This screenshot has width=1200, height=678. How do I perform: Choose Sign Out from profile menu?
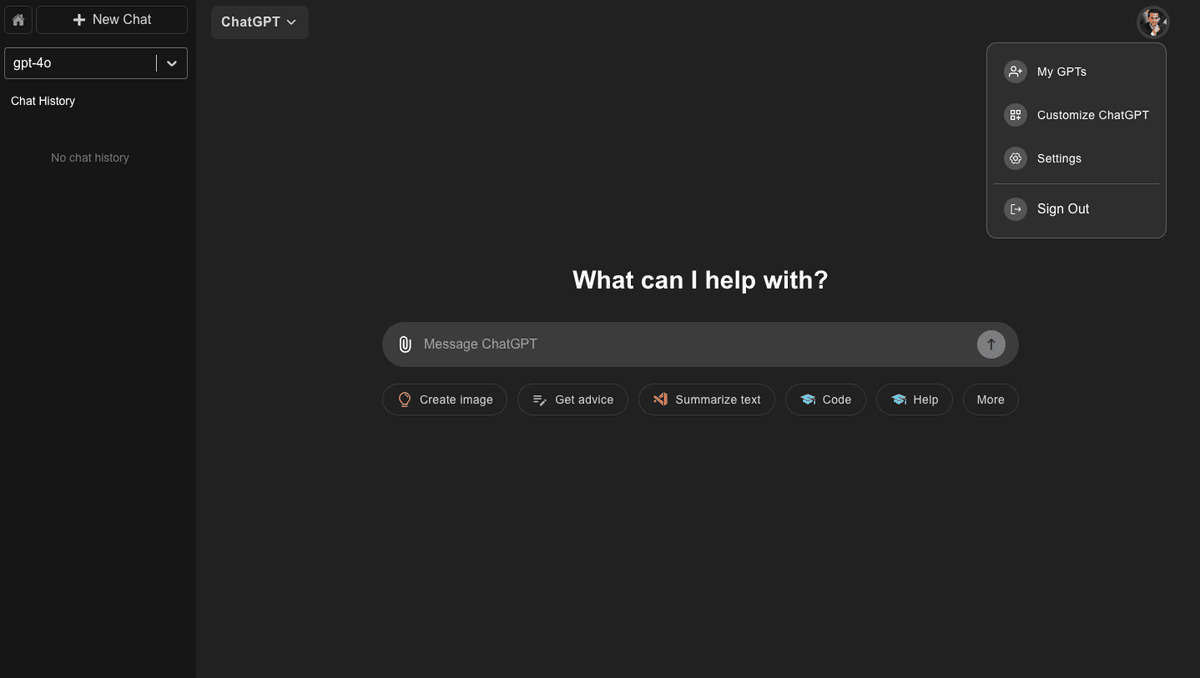pyautogui.click(x=1063, y=209)
